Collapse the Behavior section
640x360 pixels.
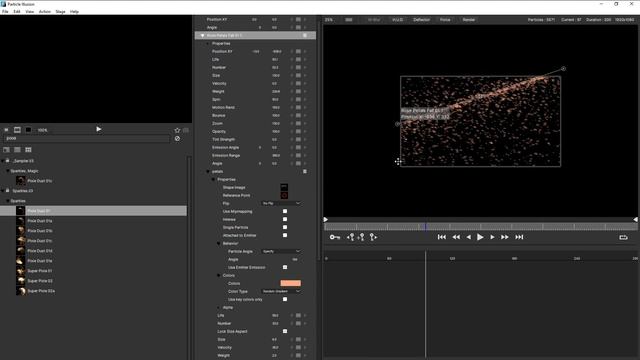coord(218,243)
